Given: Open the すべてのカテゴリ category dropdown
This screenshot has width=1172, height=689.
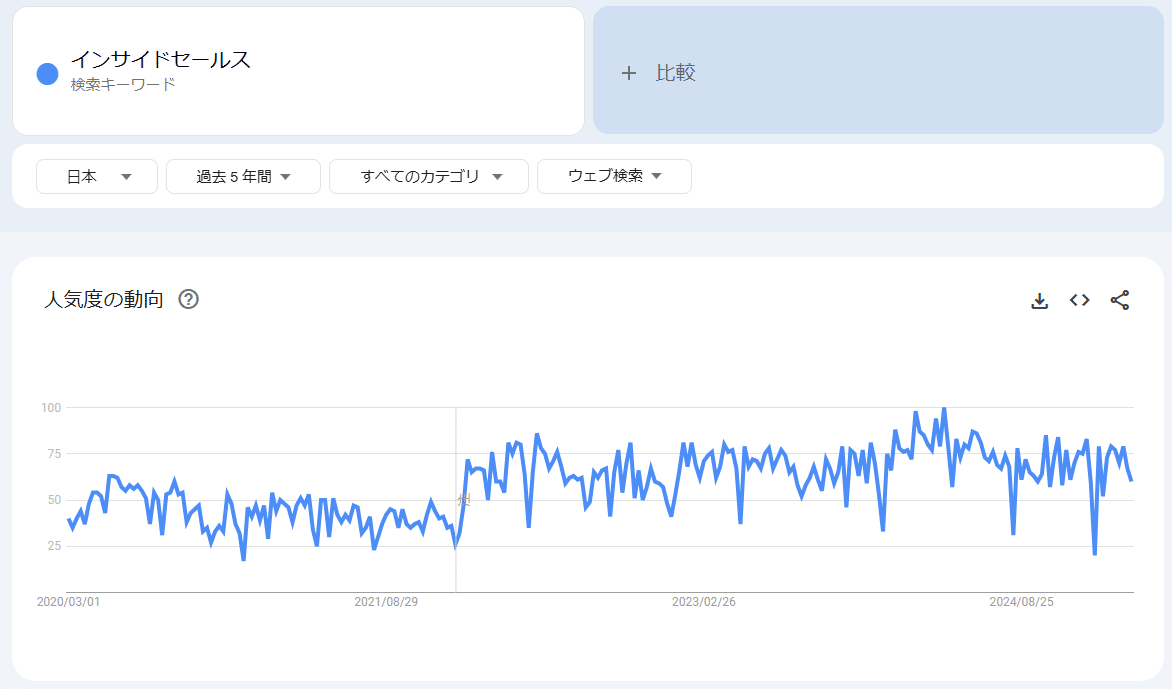Looking at the screenshot, I should tap(428, 176).
